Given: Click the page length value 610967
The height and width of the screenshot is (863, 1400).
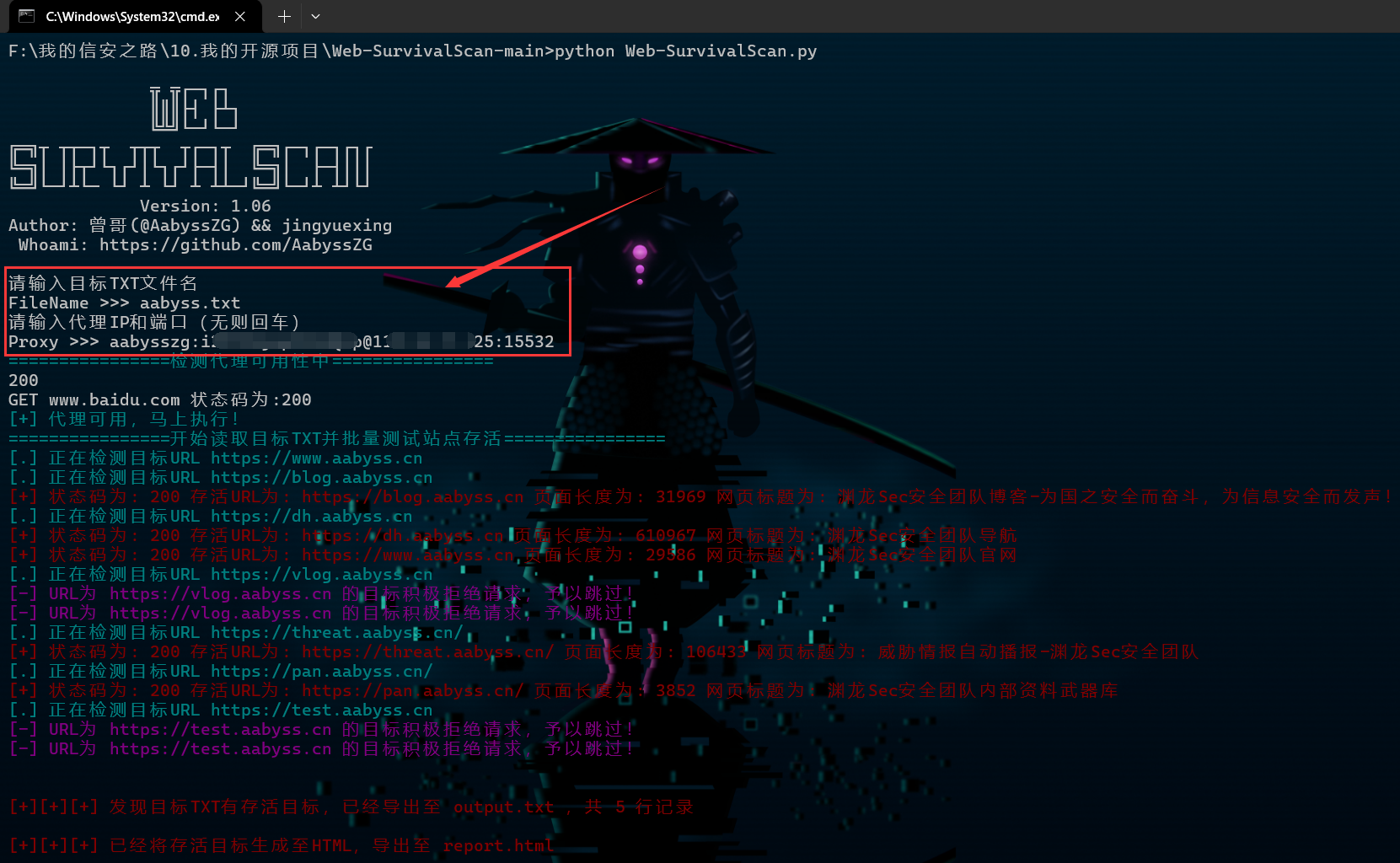Looking at the screenshot, I should click(666, 535).
